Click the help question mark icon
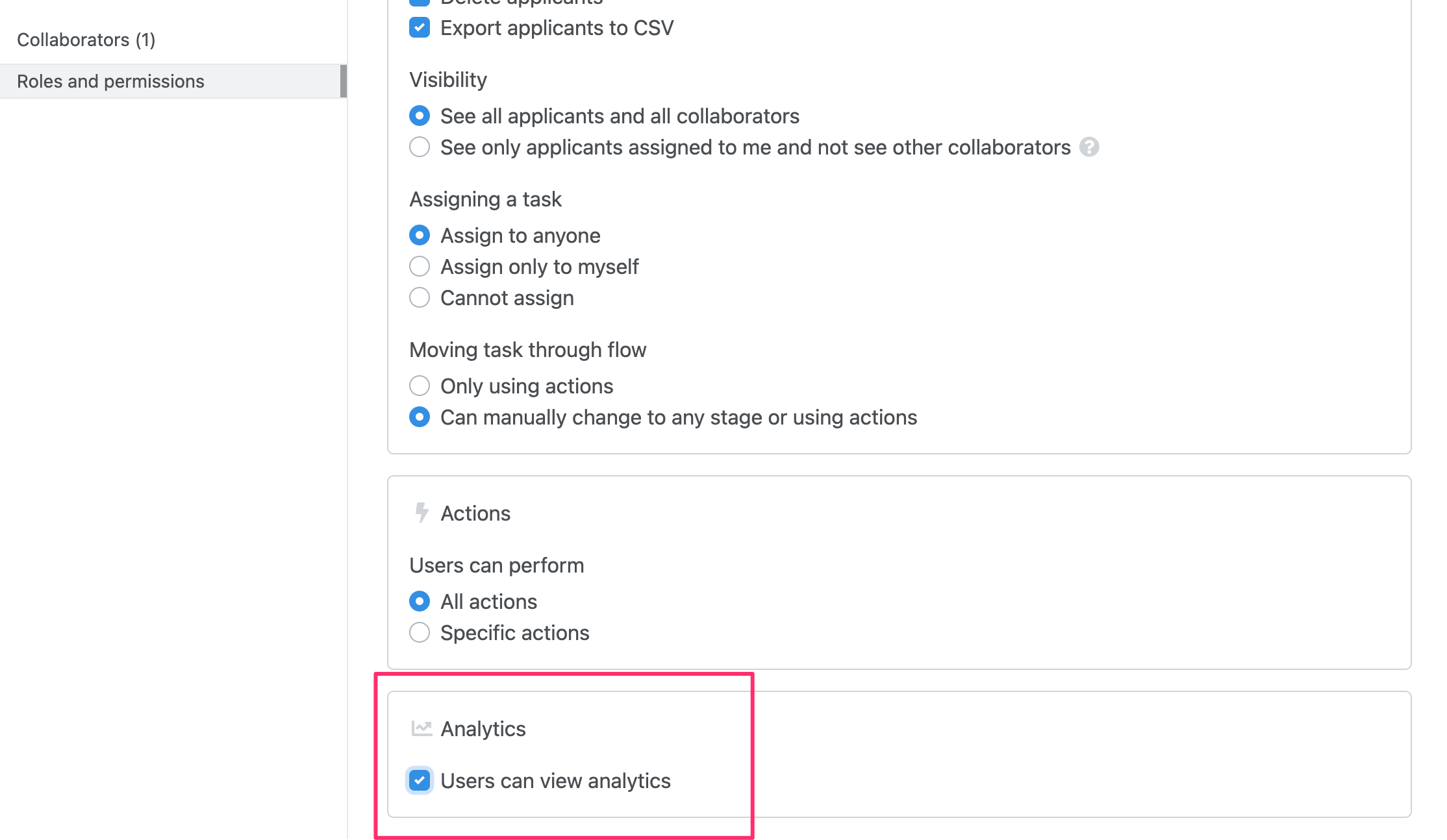Viewport: 1447px width, 840px height. tap(1089, 147)
